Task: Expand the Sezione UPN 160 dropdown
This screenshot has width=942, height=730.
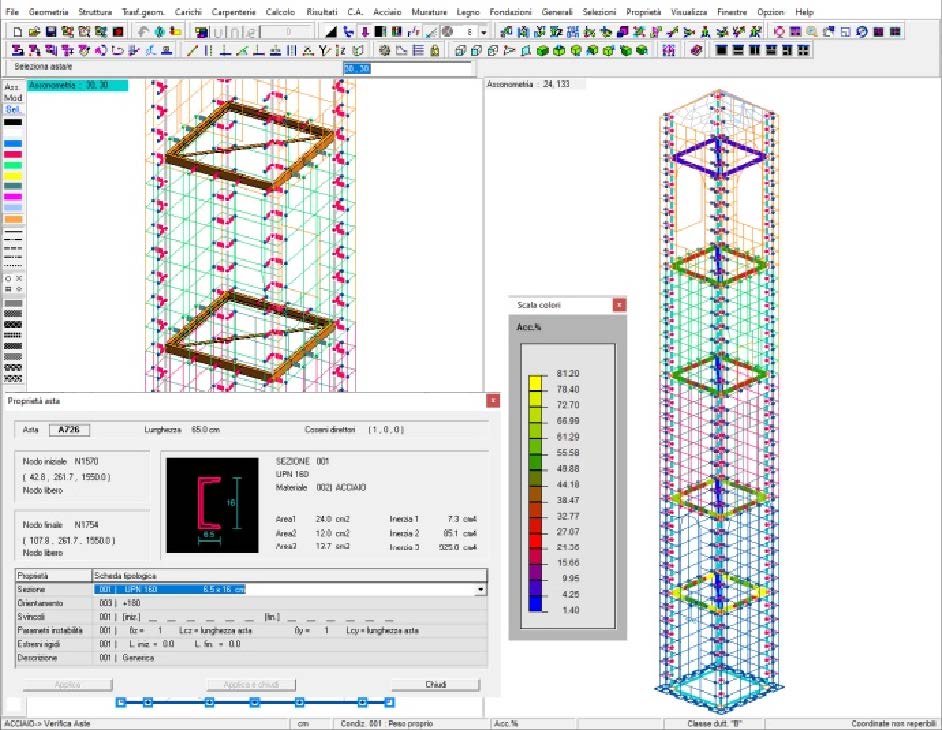Action: point(480,590)
